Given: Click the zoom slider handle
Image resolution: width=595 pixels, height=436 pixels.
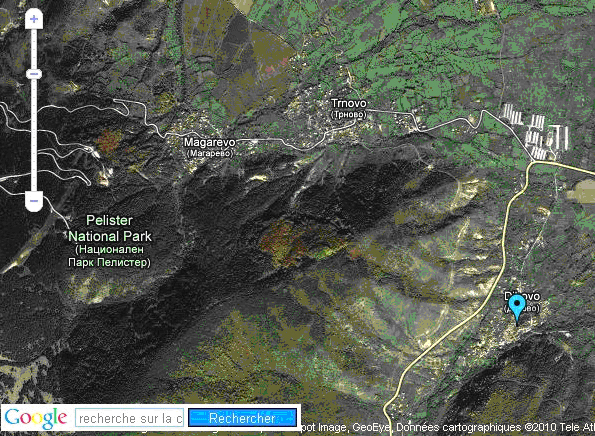Looking at the screenshot, I should click(x=34, y=74).
